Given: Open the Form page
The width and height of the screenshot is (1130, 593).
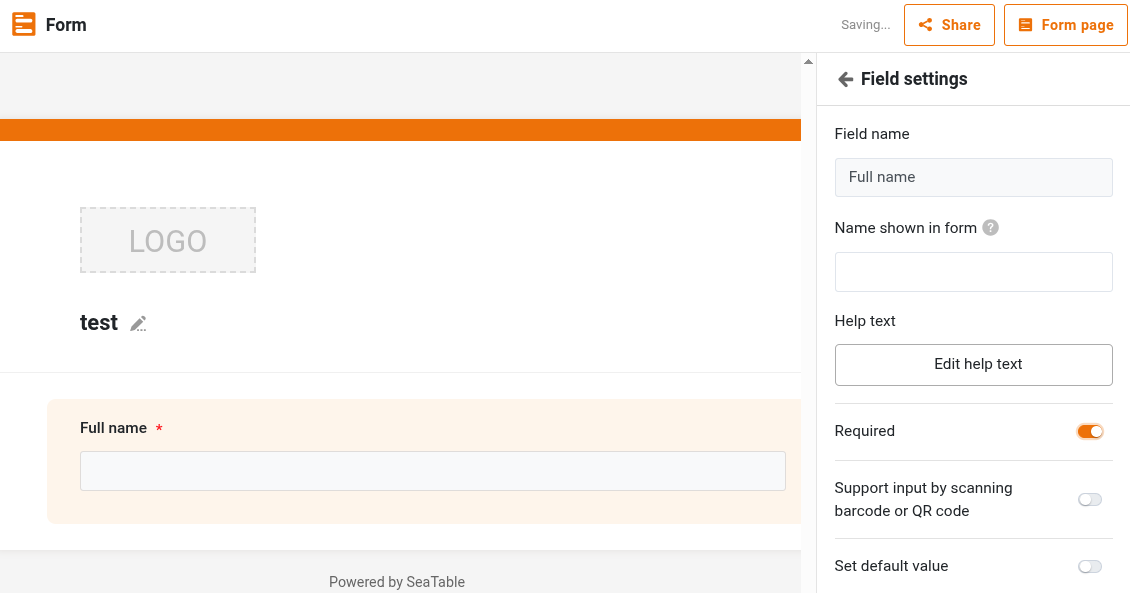Looking at the screenshot, I should [1066, 25].
